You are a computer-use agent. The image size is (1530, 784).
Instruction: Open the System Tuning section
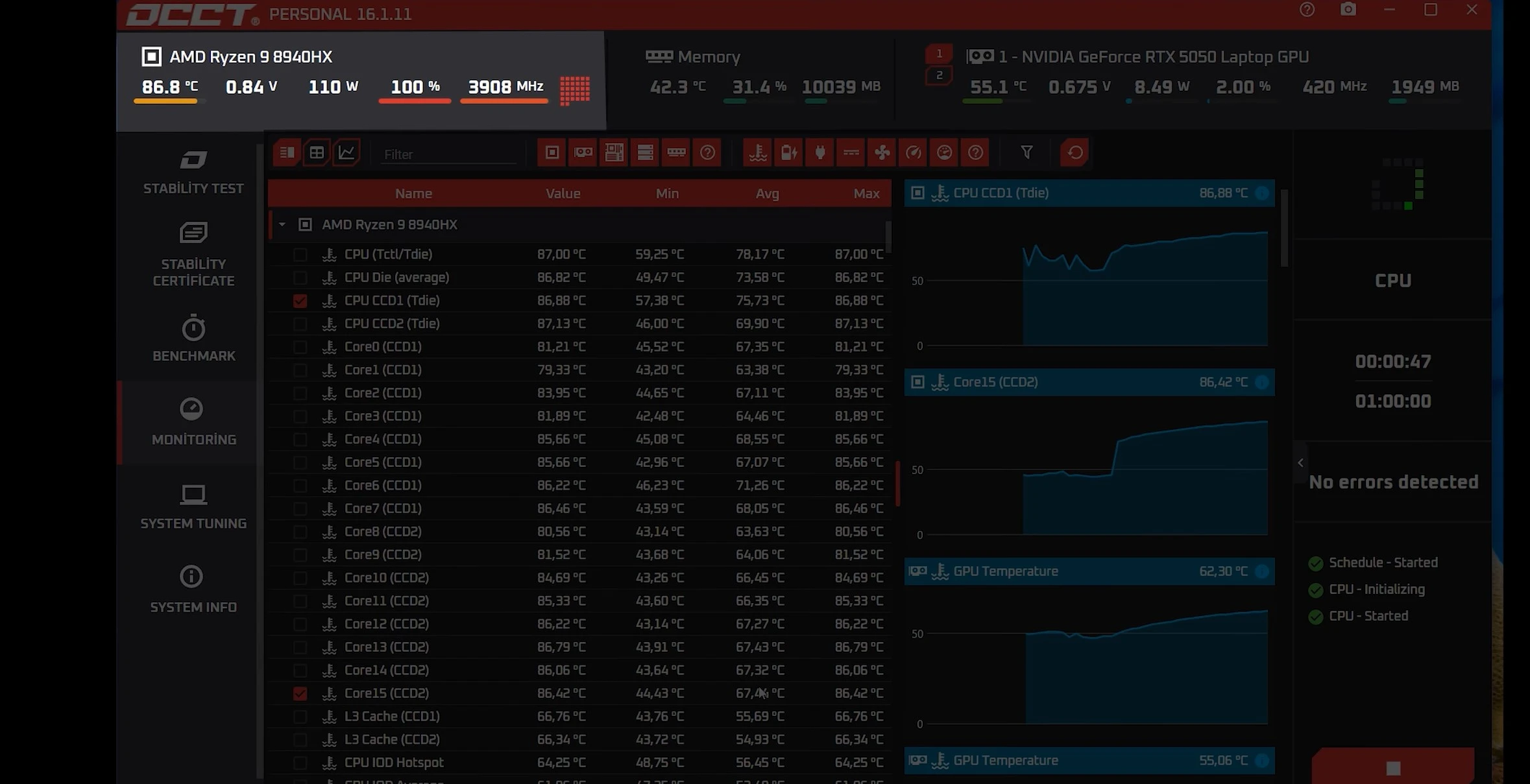(x=193, y=506)
